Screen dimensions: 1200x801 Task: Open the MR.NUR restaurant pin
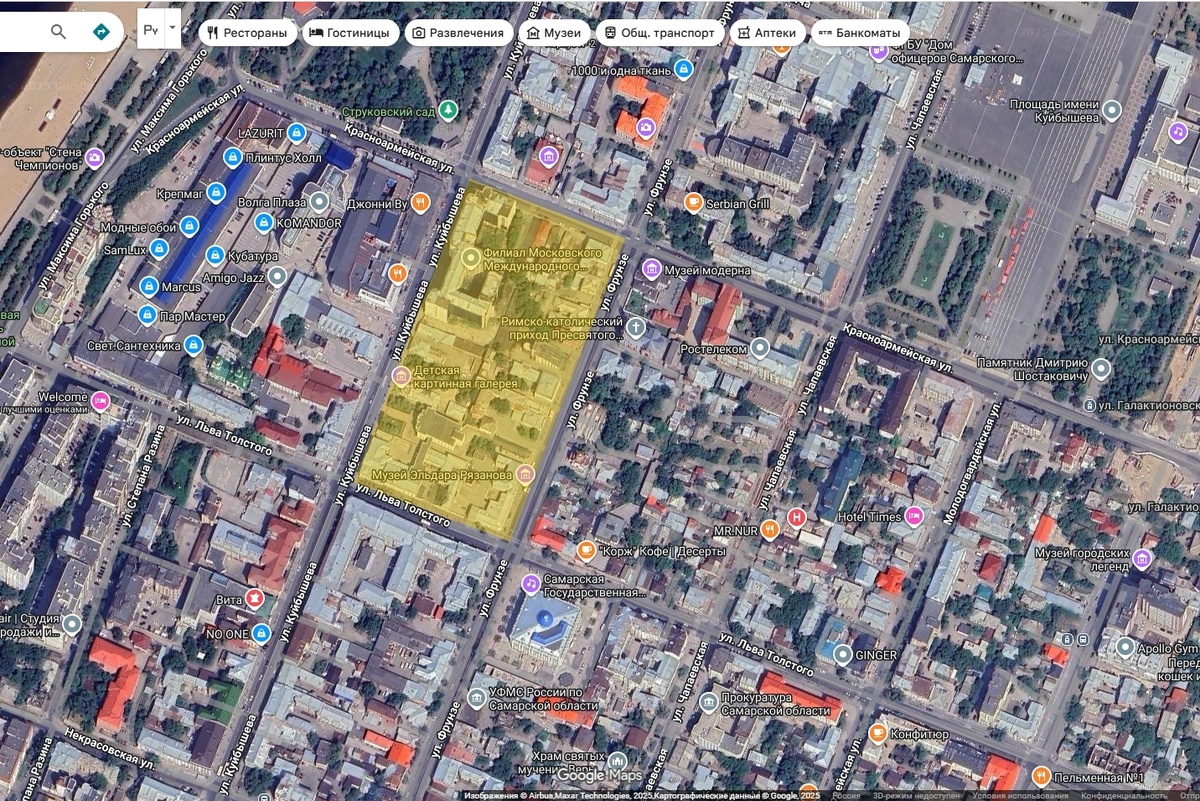tap(769, 529)
